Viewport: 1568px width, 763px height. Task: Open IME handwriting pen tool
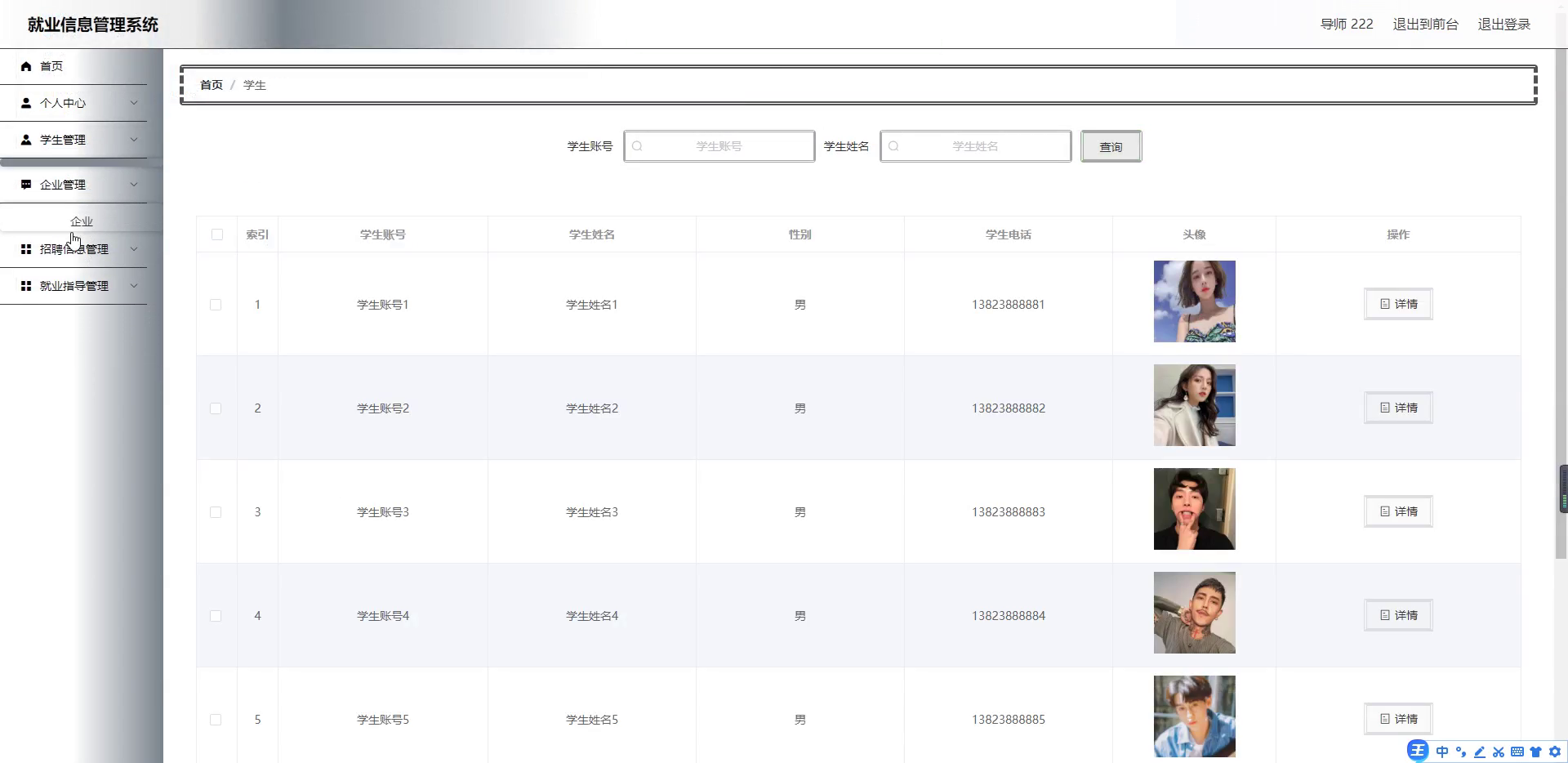pos(1480,752)
